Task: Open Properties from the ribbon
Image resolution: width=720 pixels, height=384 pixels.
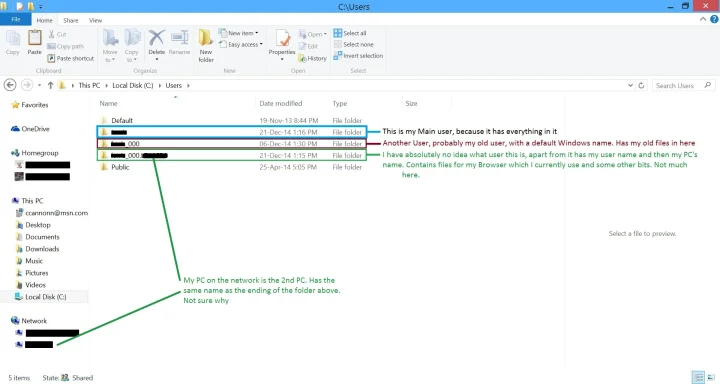Action: click(x=282, y=45)
